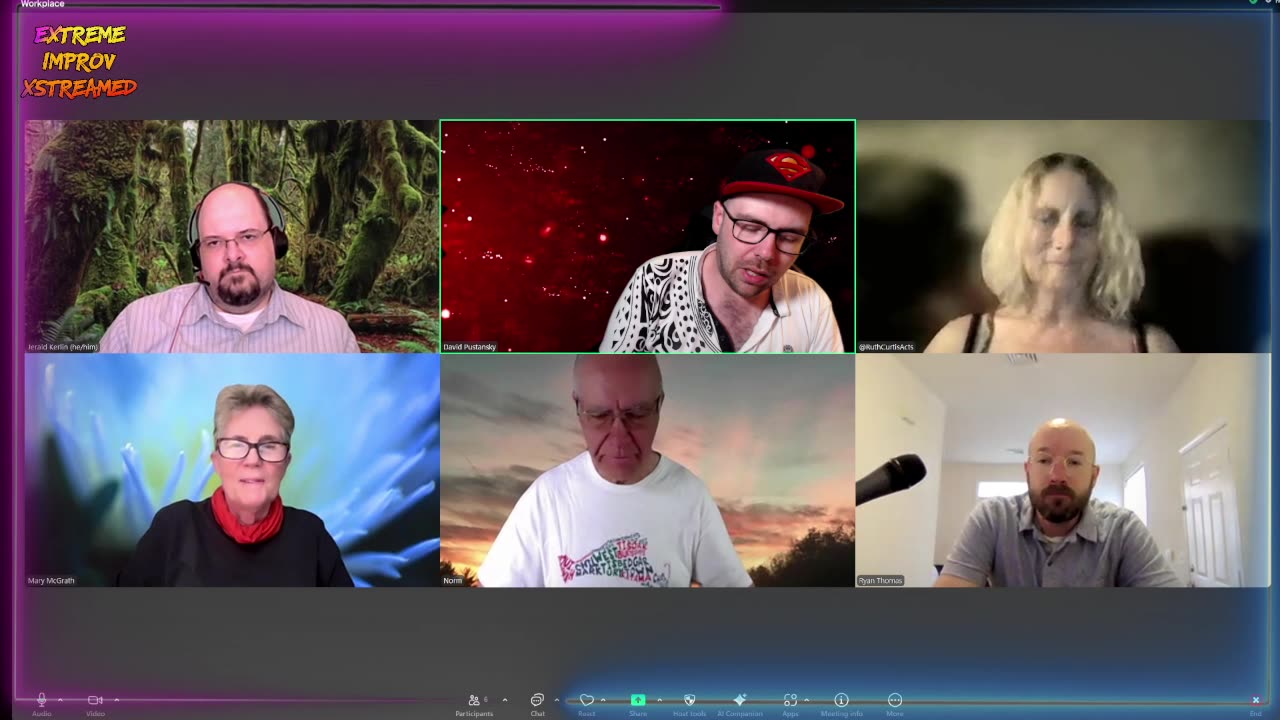Select Norm's video tile
This screenshot has height=720, width=1280.
[x=648, y=470]
